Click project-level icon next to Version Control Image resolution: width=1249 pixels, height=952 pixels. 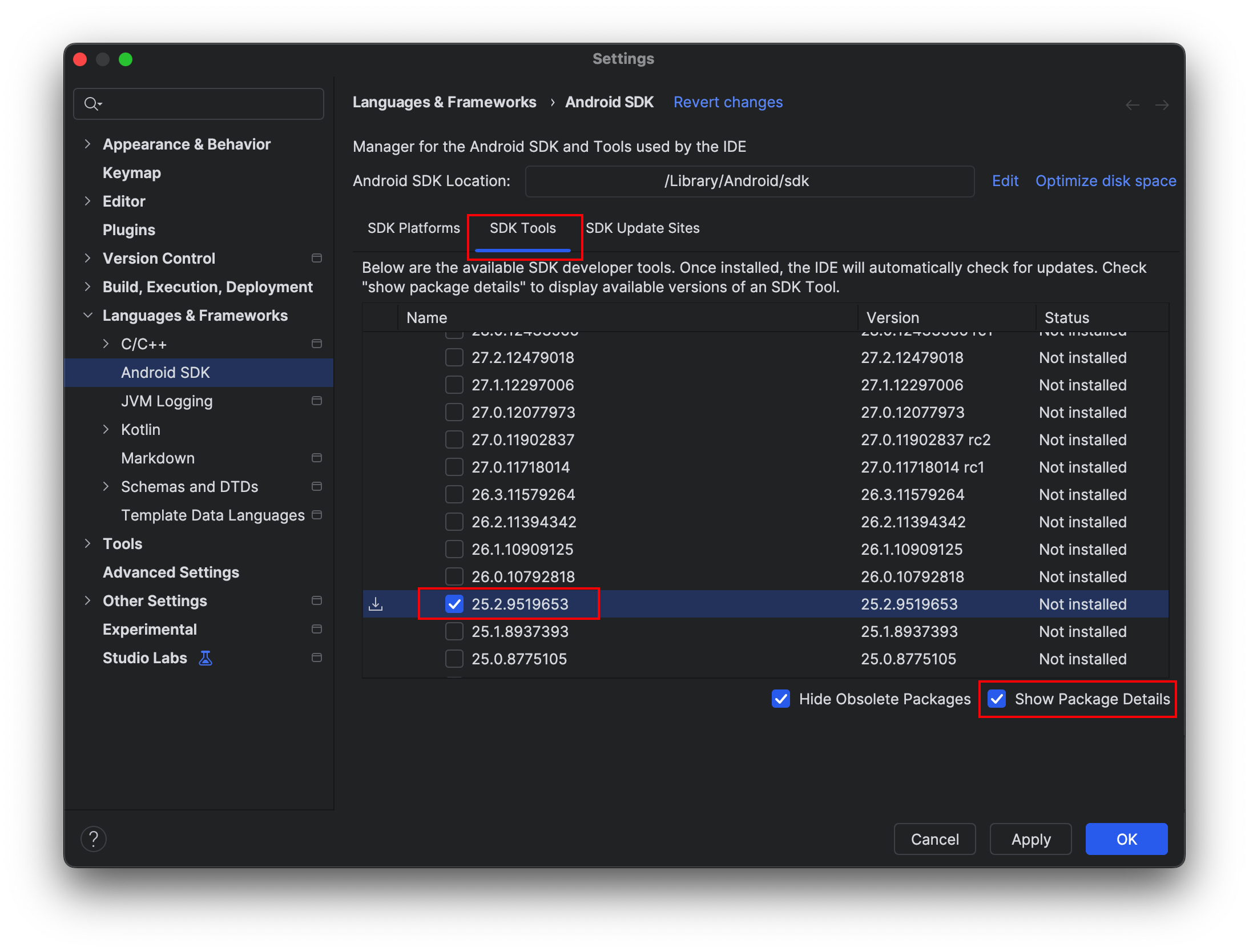pos(317,258)
